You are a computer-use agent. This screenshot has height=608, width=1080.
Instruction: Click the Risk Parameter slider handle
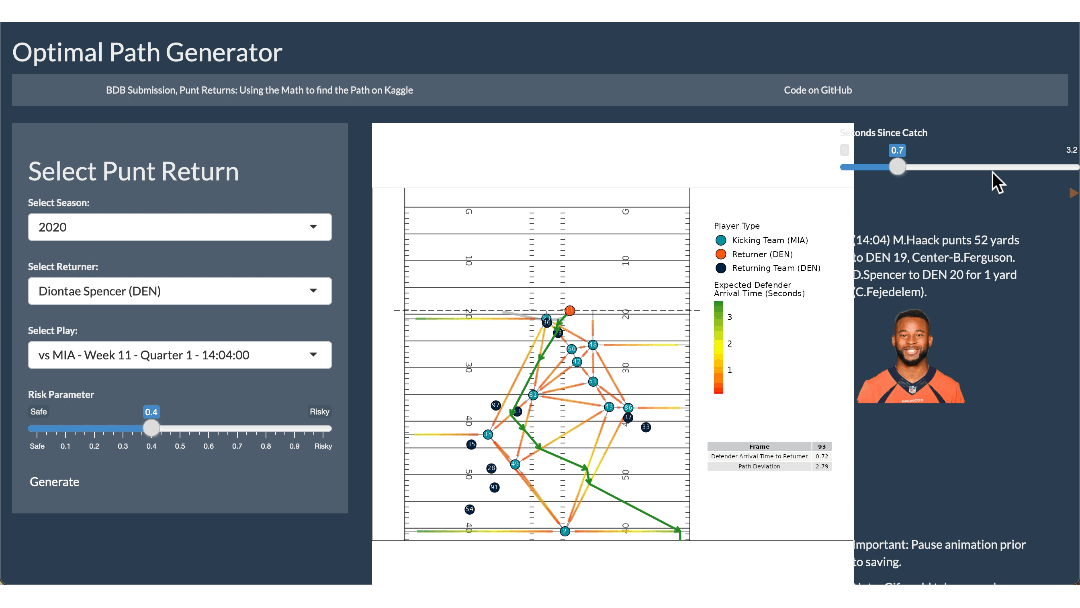click(151, 428)
